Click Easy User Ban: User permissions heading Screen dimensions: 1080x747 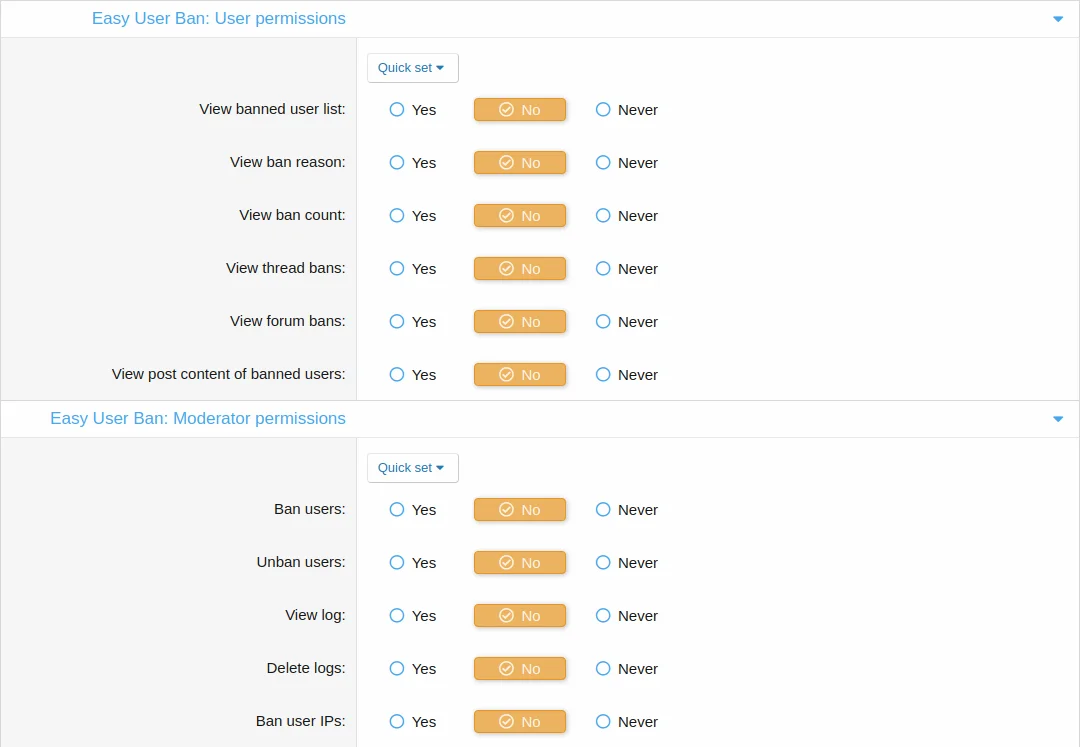click(218, 19)
